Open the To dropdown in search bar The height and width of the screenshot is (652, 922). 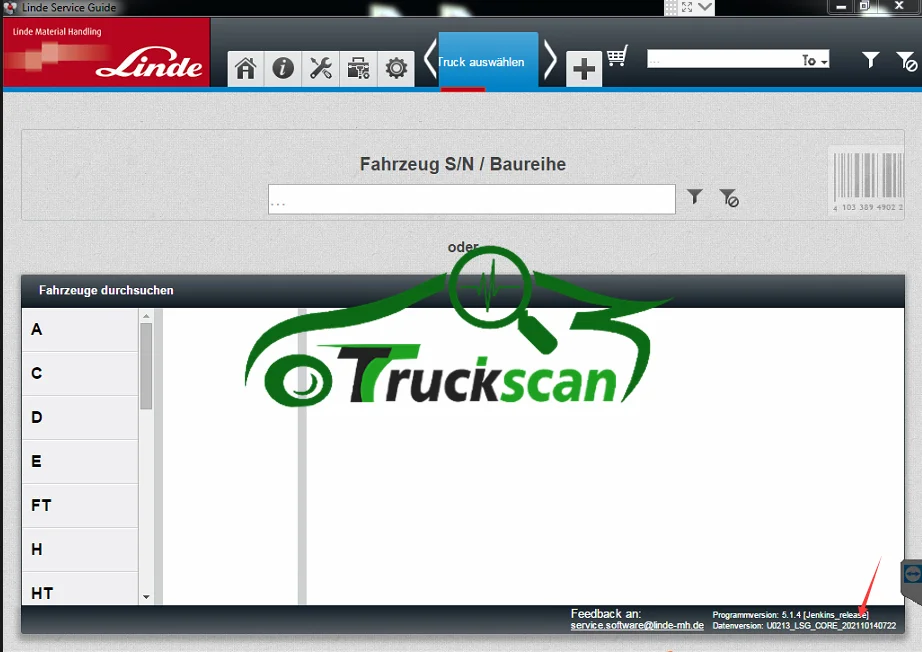click(x=814, y=59)
